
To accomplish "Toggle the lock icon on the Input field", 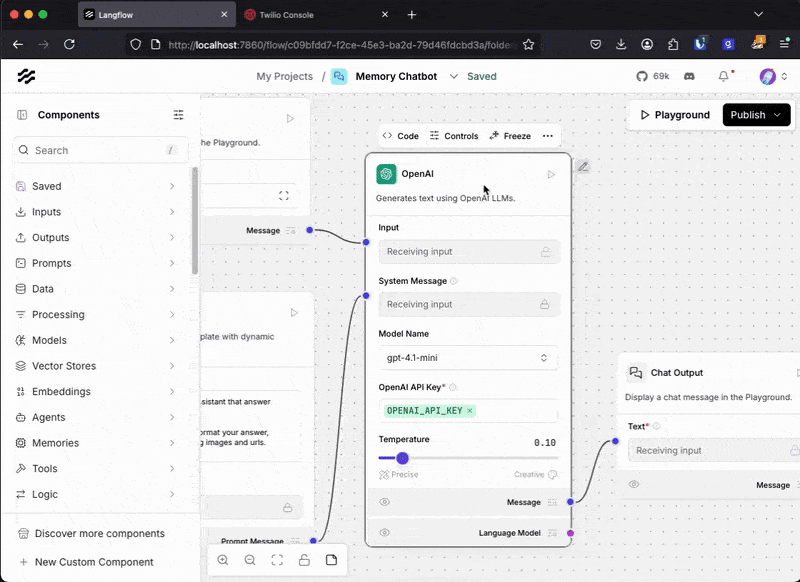I will coord(546,251).
